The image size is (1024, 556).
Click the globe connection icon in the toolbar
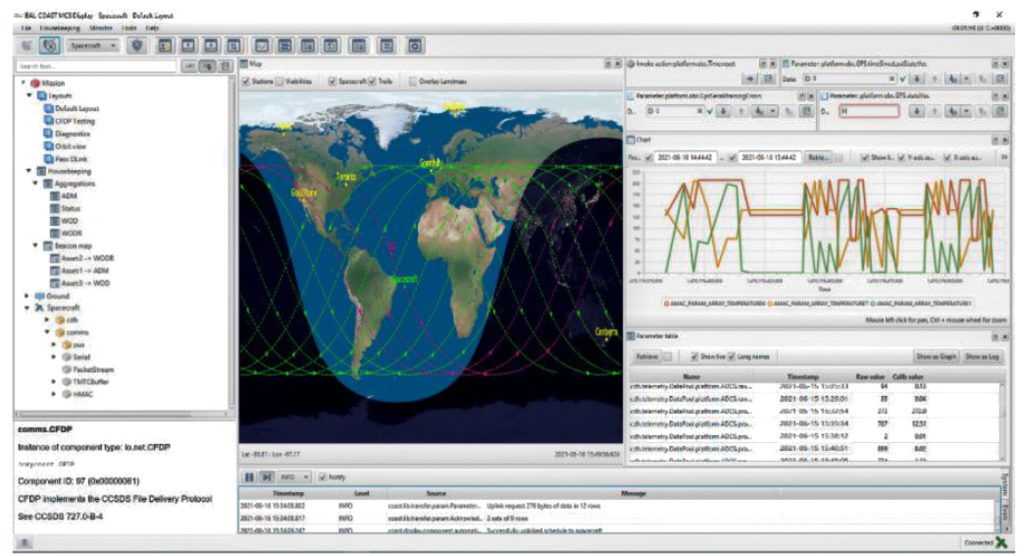49,45
